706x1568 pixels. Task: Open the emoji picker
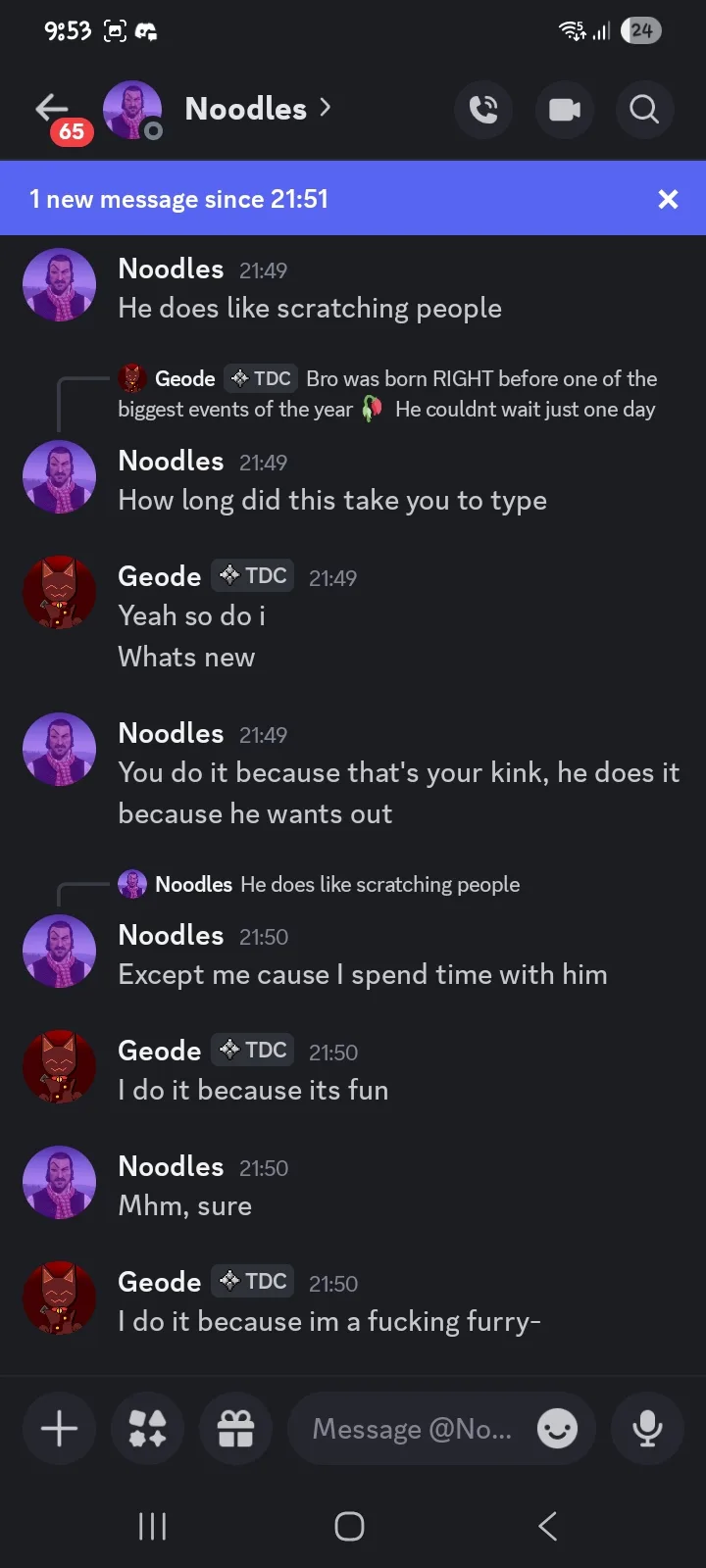[557, 1429]
